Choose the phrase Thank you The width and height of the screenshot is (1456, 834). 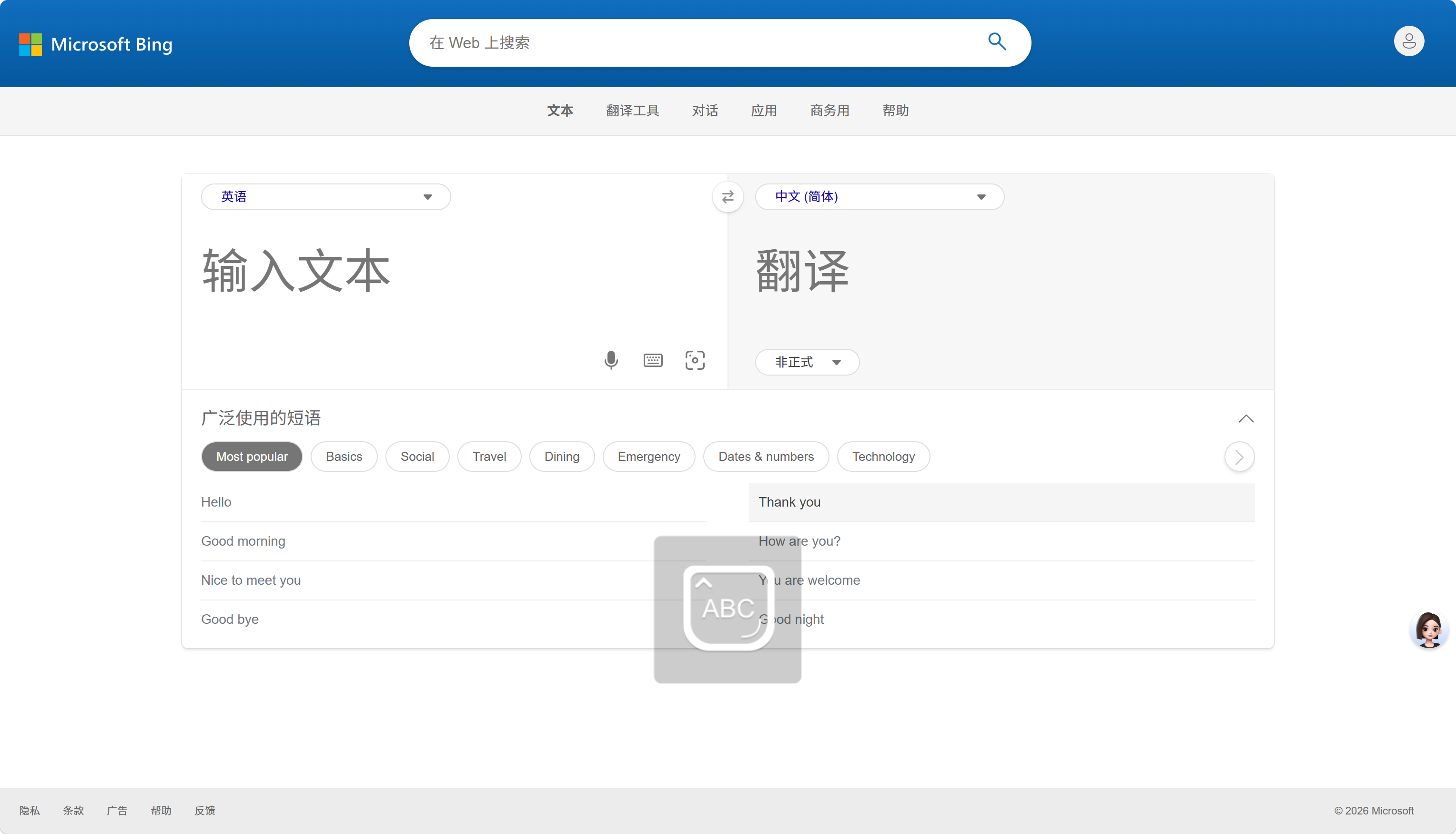click(x=1001, y=502)
